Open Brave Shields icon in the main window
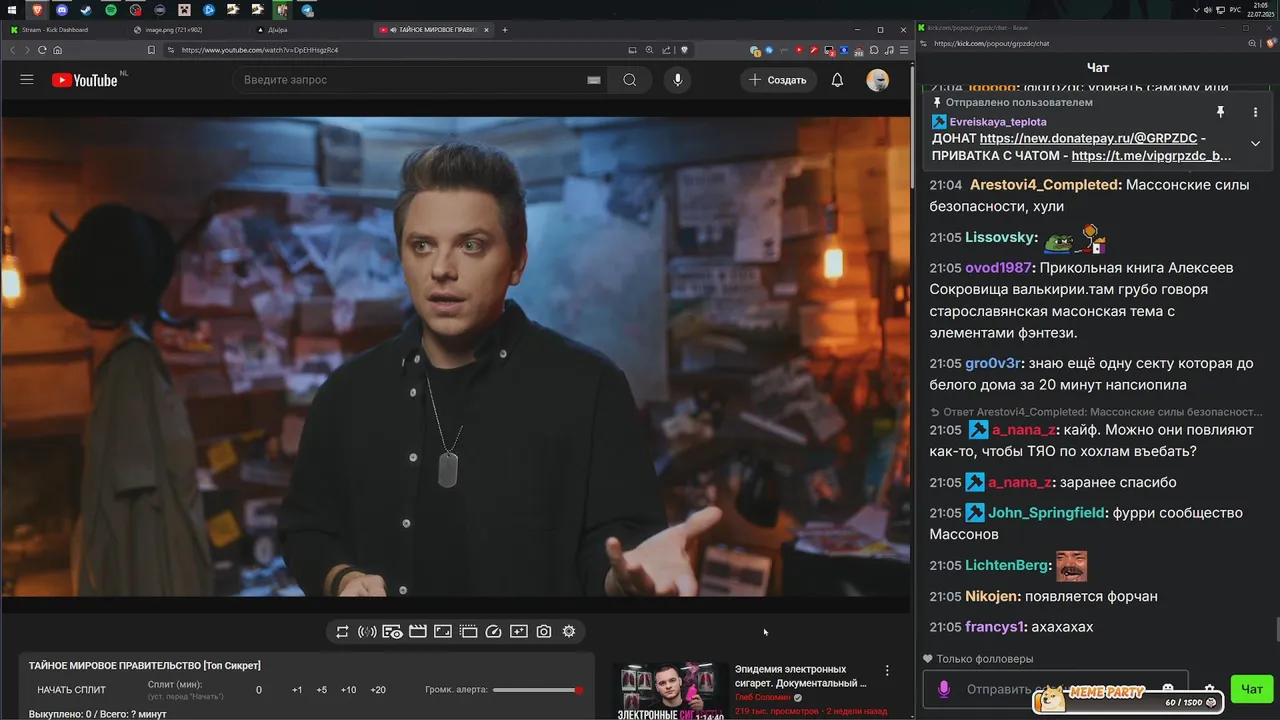 (x=685, y=50)
